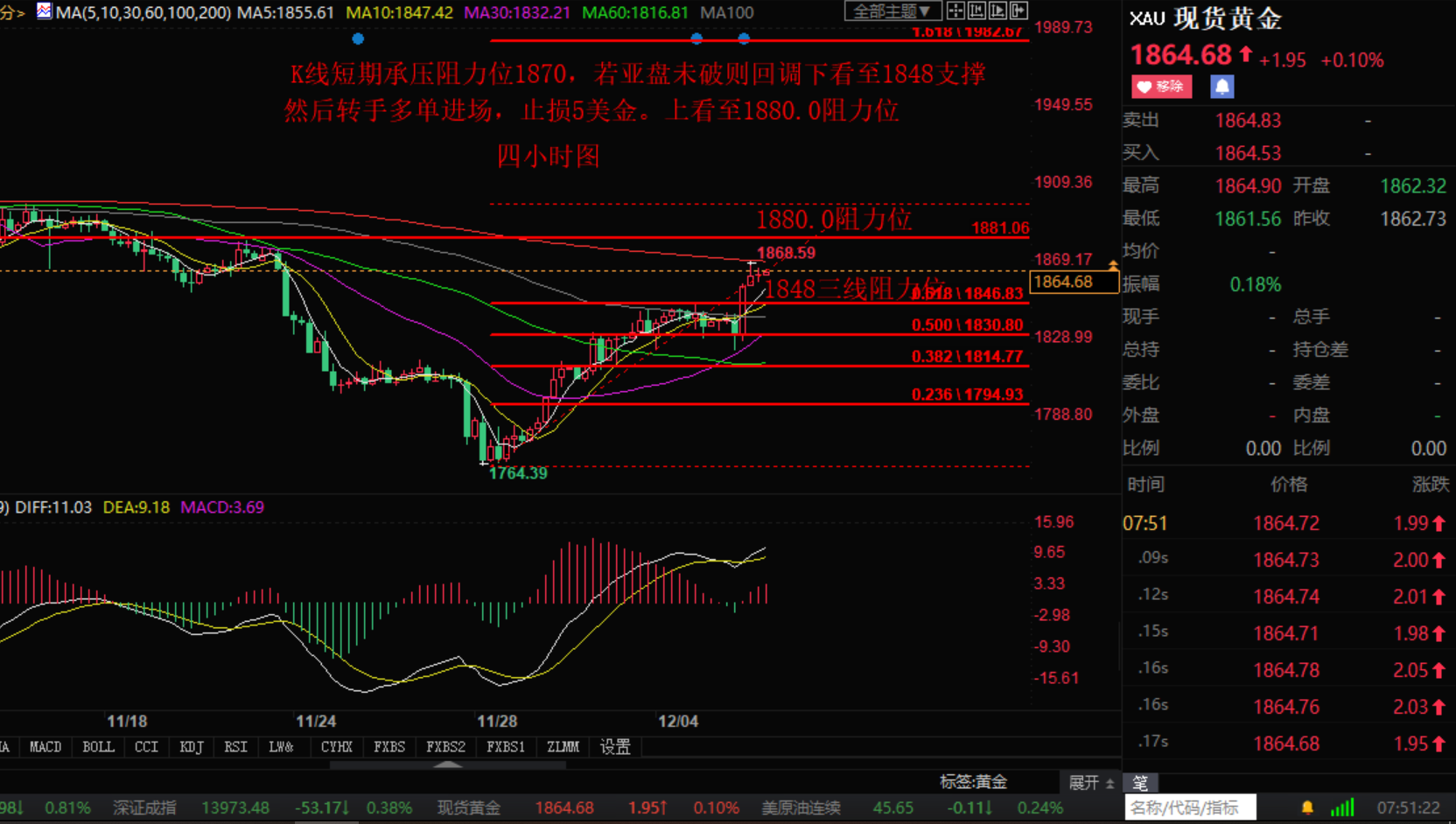Click the left blue drawing anchor dot

(358, 38)
